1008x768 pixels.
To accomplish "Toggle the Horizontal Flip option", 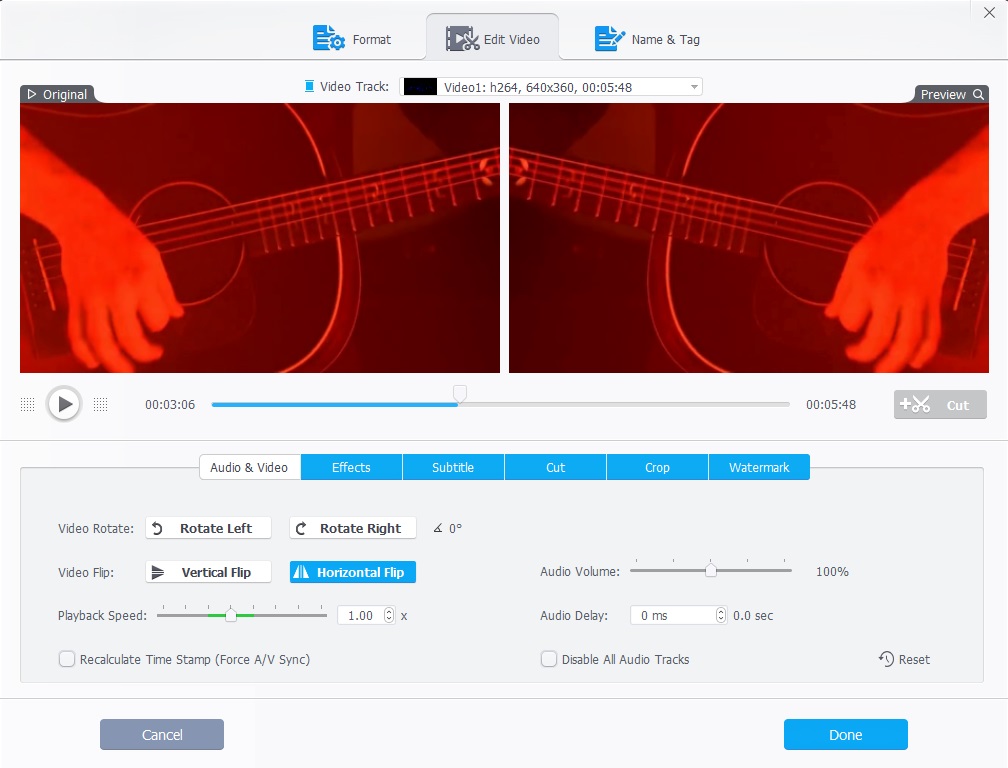I will click(x=352, y=571).
